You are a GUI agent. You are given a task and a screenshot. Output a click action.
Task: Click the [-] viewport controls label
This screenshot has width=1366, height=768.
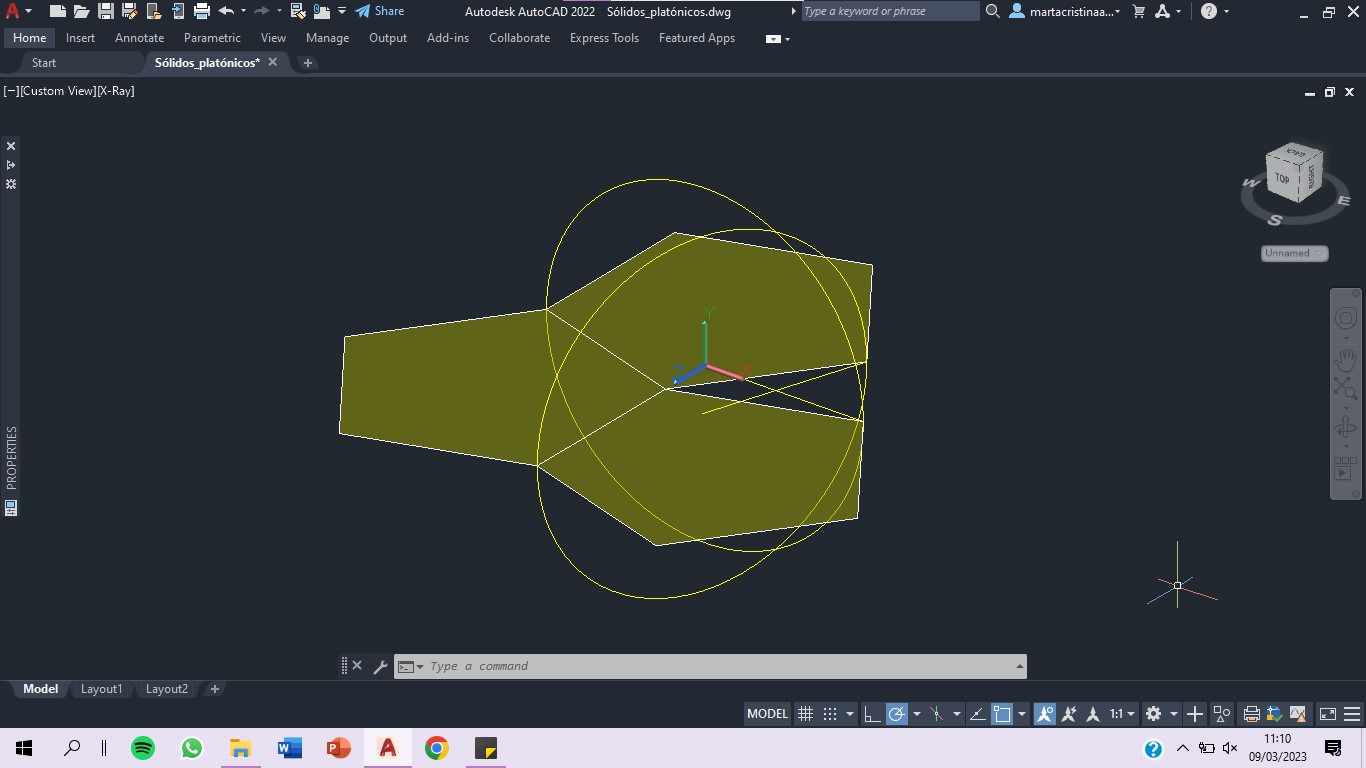(x=11, y=91)
